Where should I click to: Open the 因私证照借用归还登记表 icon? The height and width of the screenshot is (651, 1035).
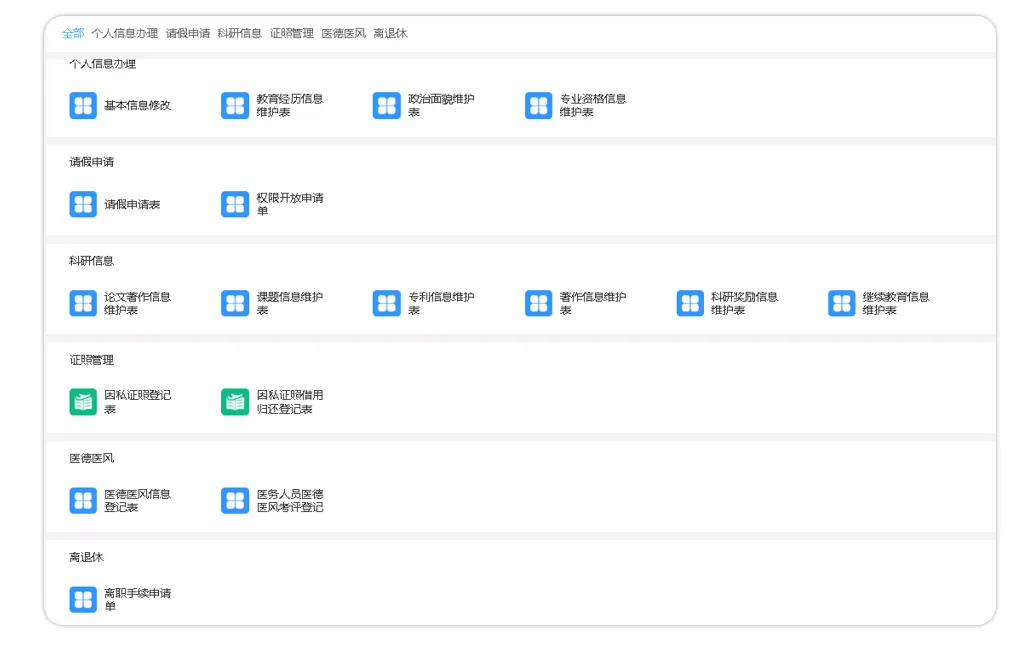pos(235,401)
